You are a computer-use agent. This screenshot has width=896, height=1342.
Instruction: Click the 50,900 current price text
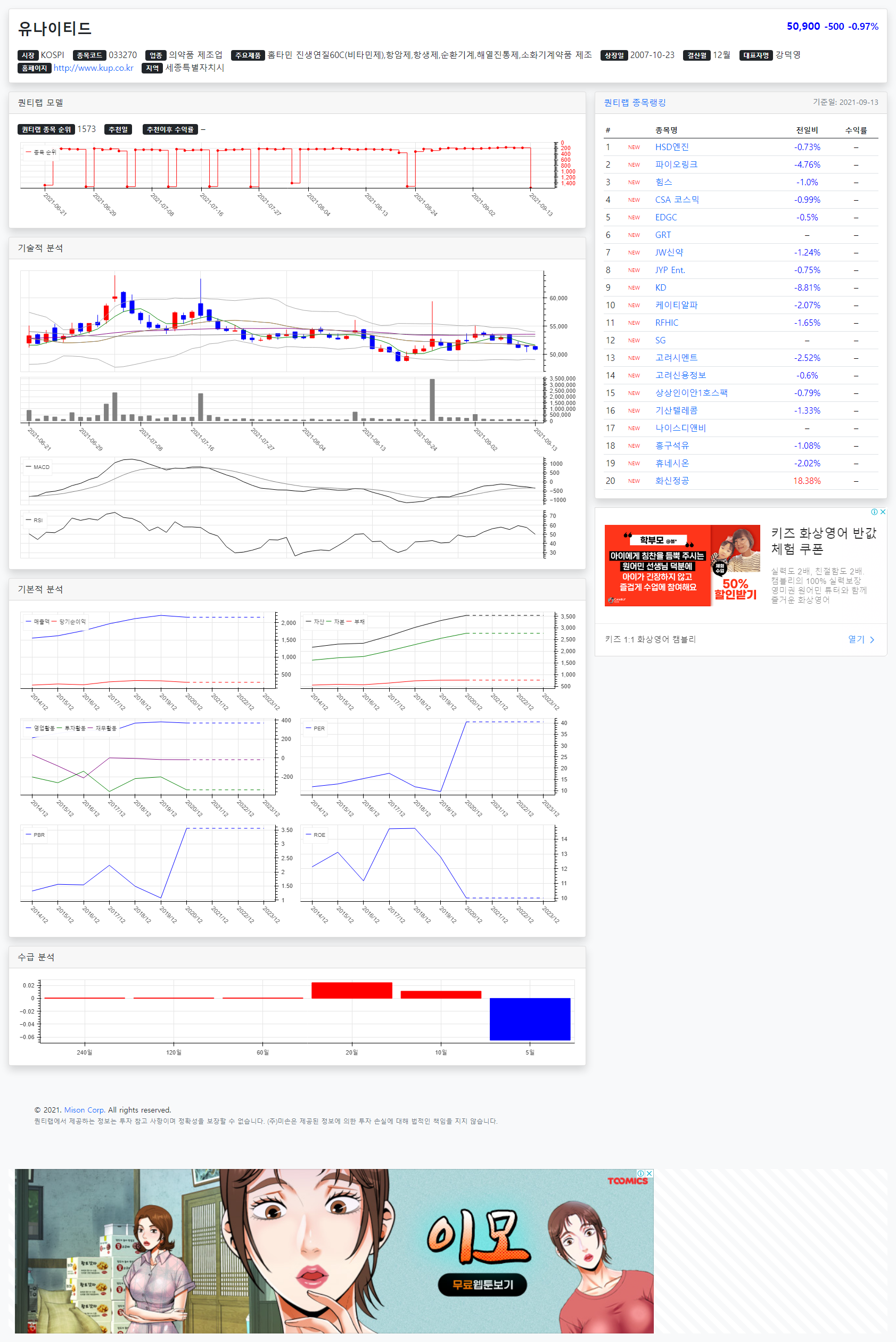click(803, 26)
